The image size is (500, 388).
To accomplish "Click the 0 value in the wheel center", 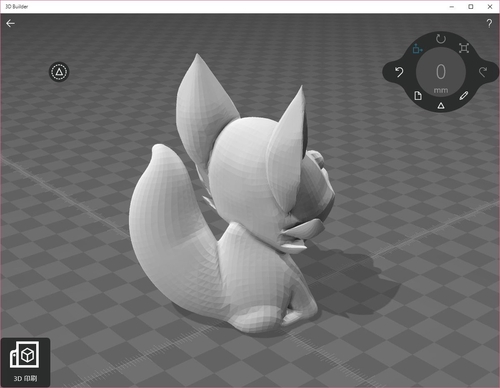I will (441, 72).
